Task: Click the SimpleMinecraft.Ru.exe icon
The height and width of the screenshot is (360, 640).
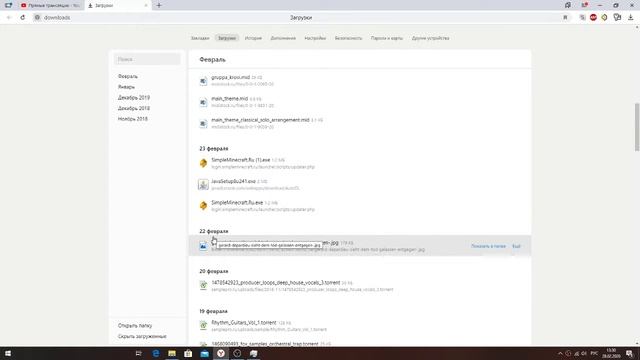Action: click(x=203, y=206)
